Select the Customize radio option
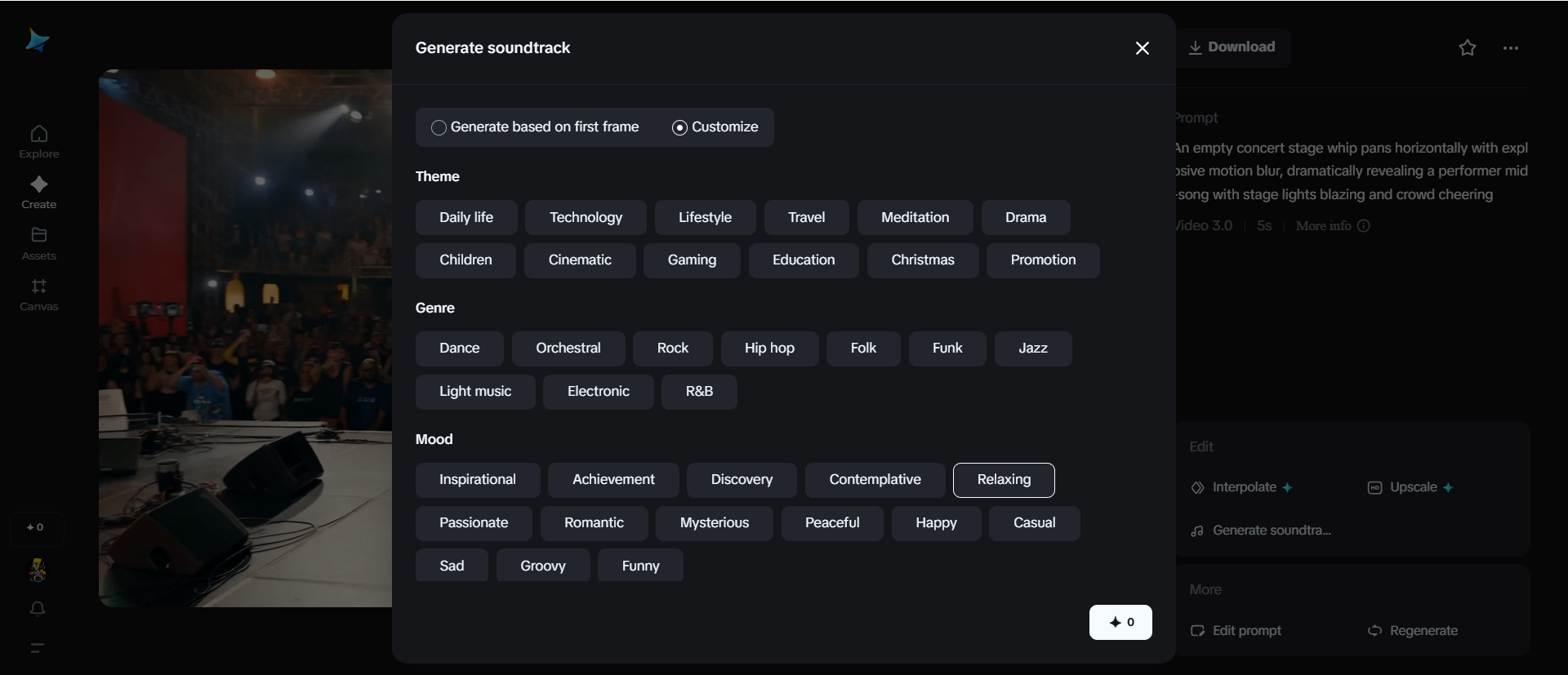The image size is (1568, 675). point(679,127)
